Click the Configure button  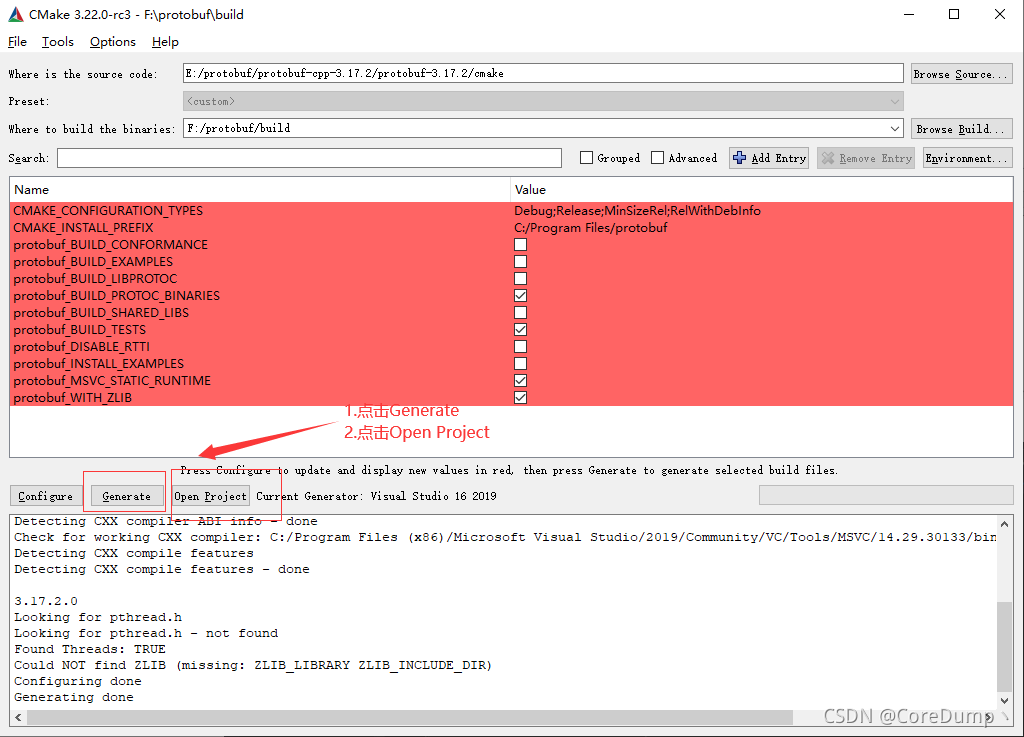coord(46,496)
